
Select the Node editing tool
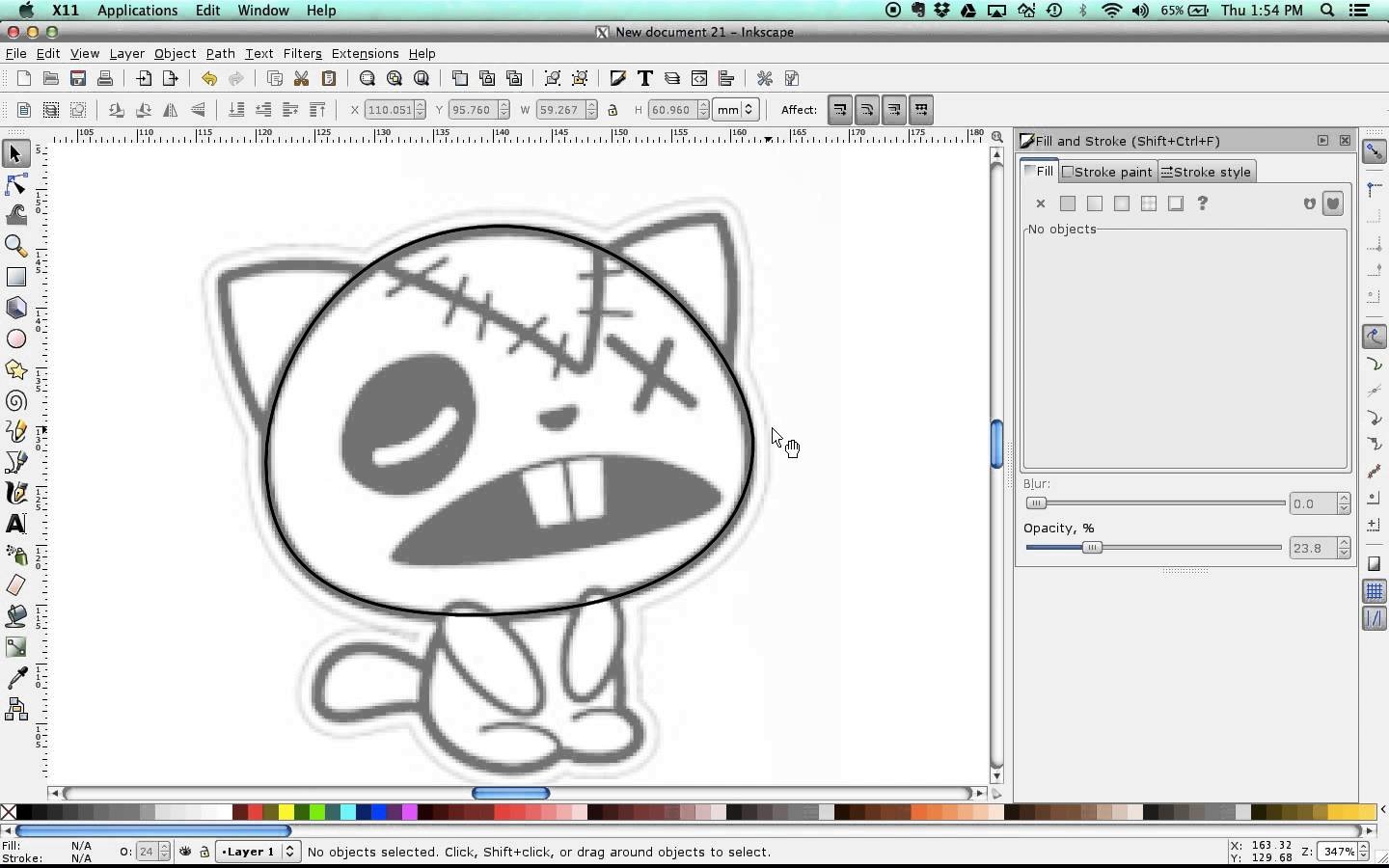(x=16, y=184)
